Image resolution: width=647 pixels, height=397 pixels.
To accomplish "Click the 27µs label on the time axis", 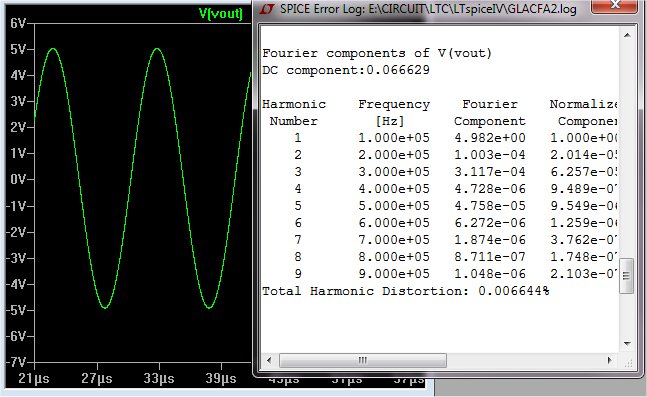I will [97, 378].
